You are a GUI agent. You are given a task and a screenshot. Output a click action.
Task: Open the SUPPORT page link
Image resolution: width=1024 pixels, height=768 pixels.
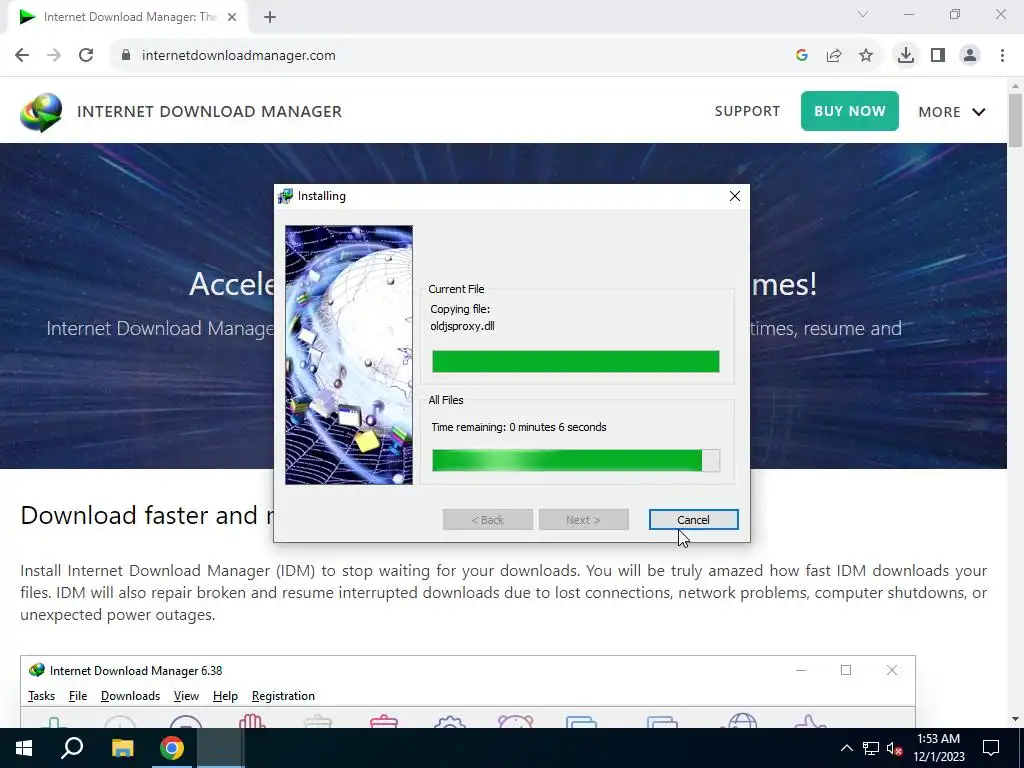coord(747,111)
